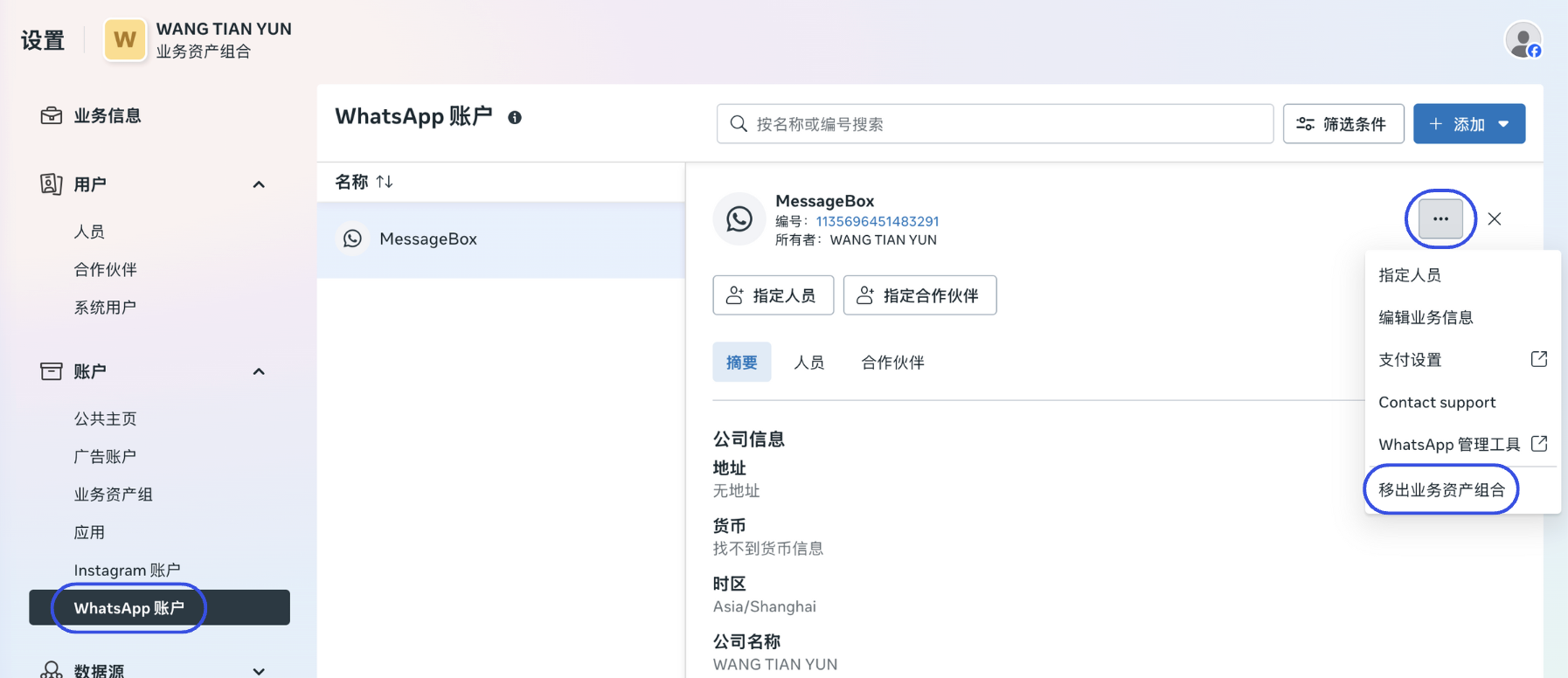Switch to the 人员 tab
The image size is (1568, 678).
click(808, 363)
